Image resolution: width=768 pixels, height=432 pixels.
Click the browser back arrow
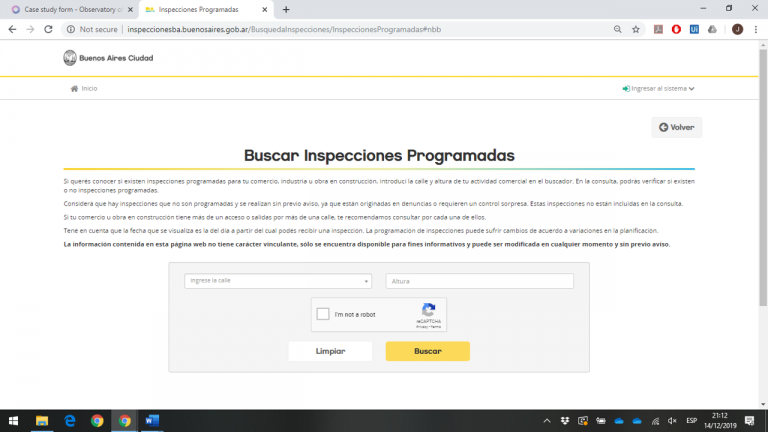tap(12, 30)
